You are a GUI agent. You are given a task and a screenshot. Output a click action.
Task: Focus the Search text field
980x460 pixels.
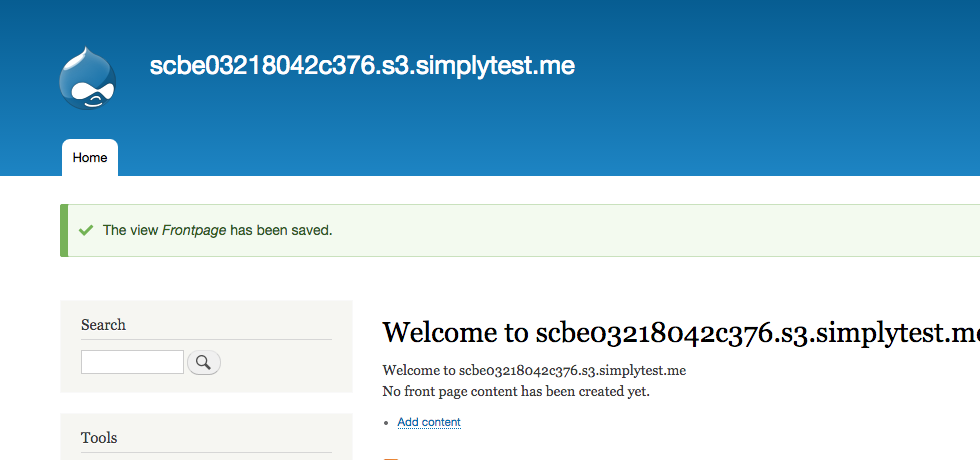[x=132, y=362]
